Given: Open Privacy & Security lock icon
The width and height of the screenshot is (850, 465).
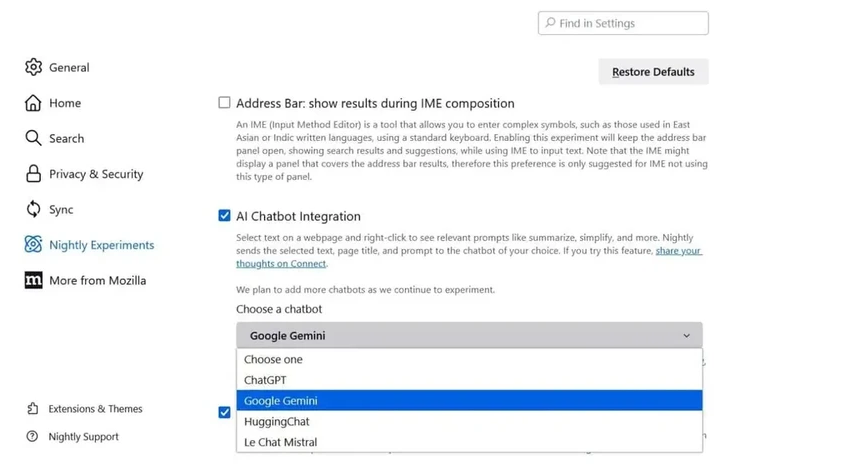Looking at the screenshot, I should tap(34, 174).
